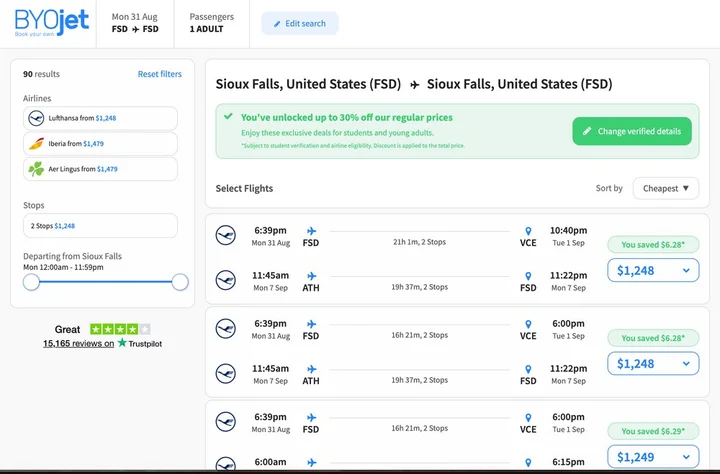Click the green checkmark in discount banner
Viewport: 720px width, 474px height.
pos(228,117)
